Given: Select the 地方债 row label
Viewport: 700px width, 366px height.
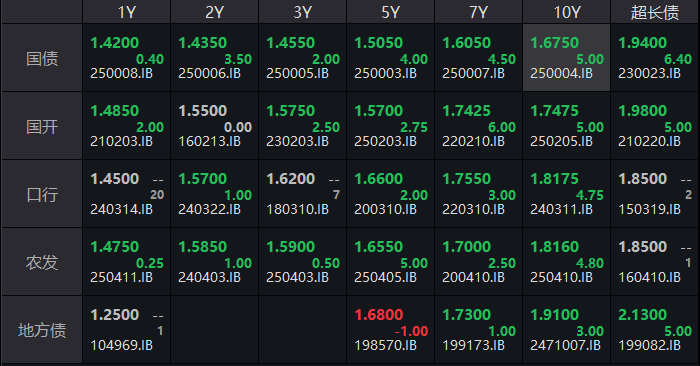Looking at the screenshot, I should point(42,330).
